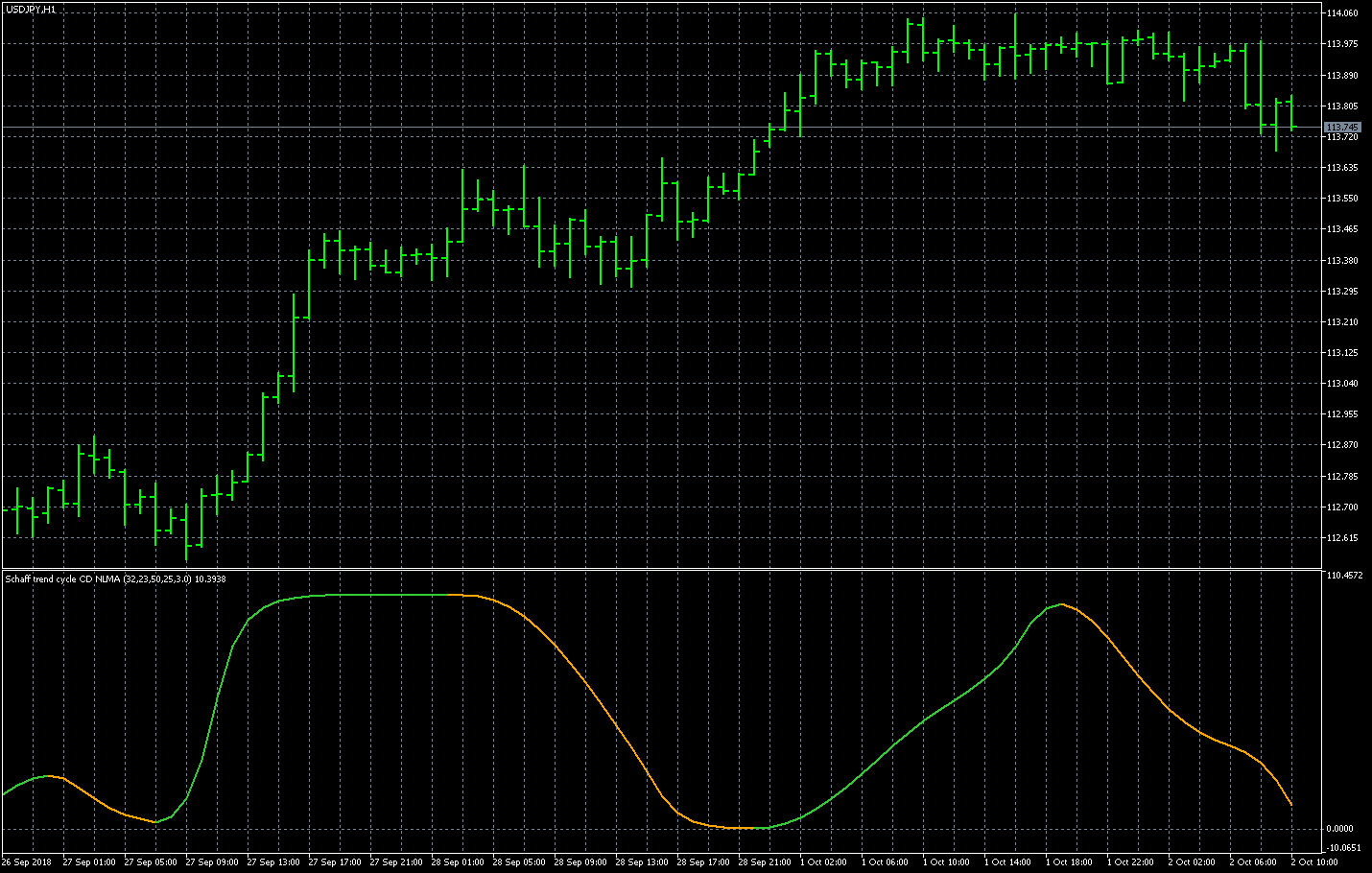The width and height of the screenshot is (1372, 873).
Task: Click price axis value 112.955
Action: (1342, 414)
